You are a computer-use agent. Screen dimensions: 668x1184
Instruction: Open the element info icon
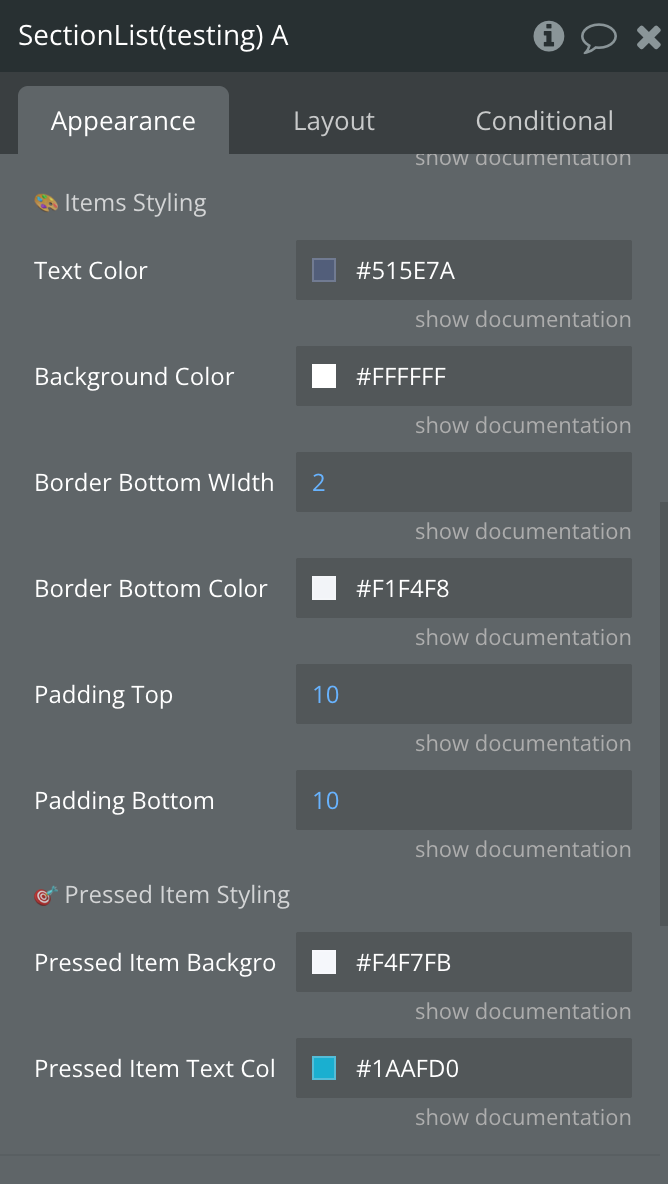coord(548,37)
